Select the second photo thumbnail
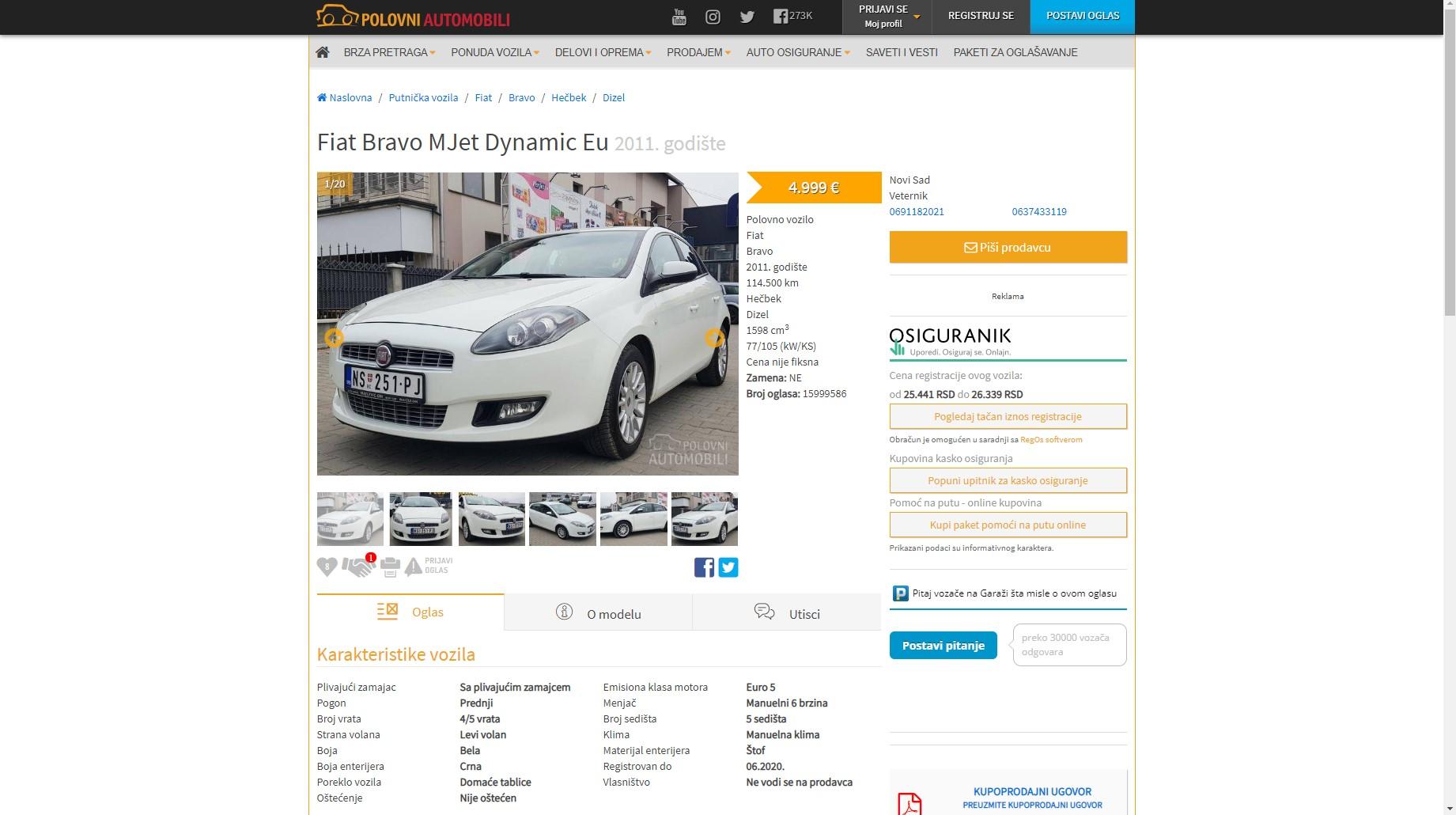Screen dimensions: 1456x815 421,519
